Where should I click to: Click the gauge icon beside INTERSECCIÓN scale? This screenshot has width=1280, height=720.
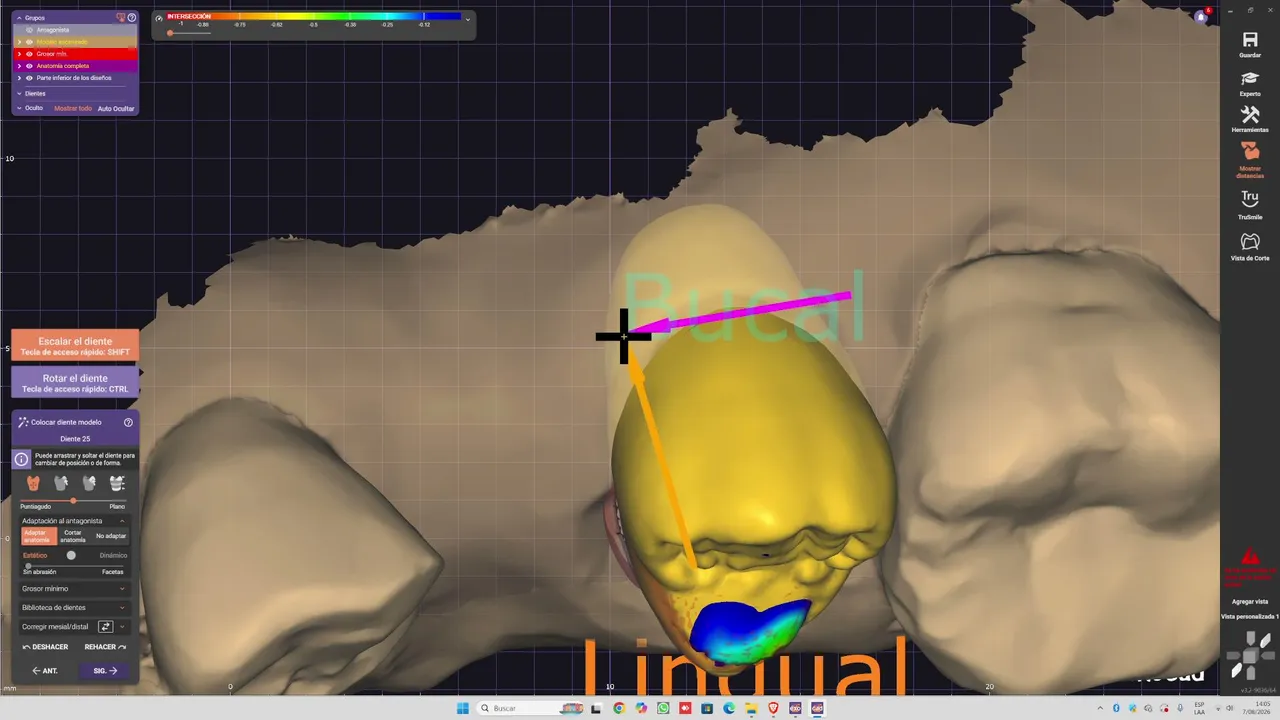point(159,17)
